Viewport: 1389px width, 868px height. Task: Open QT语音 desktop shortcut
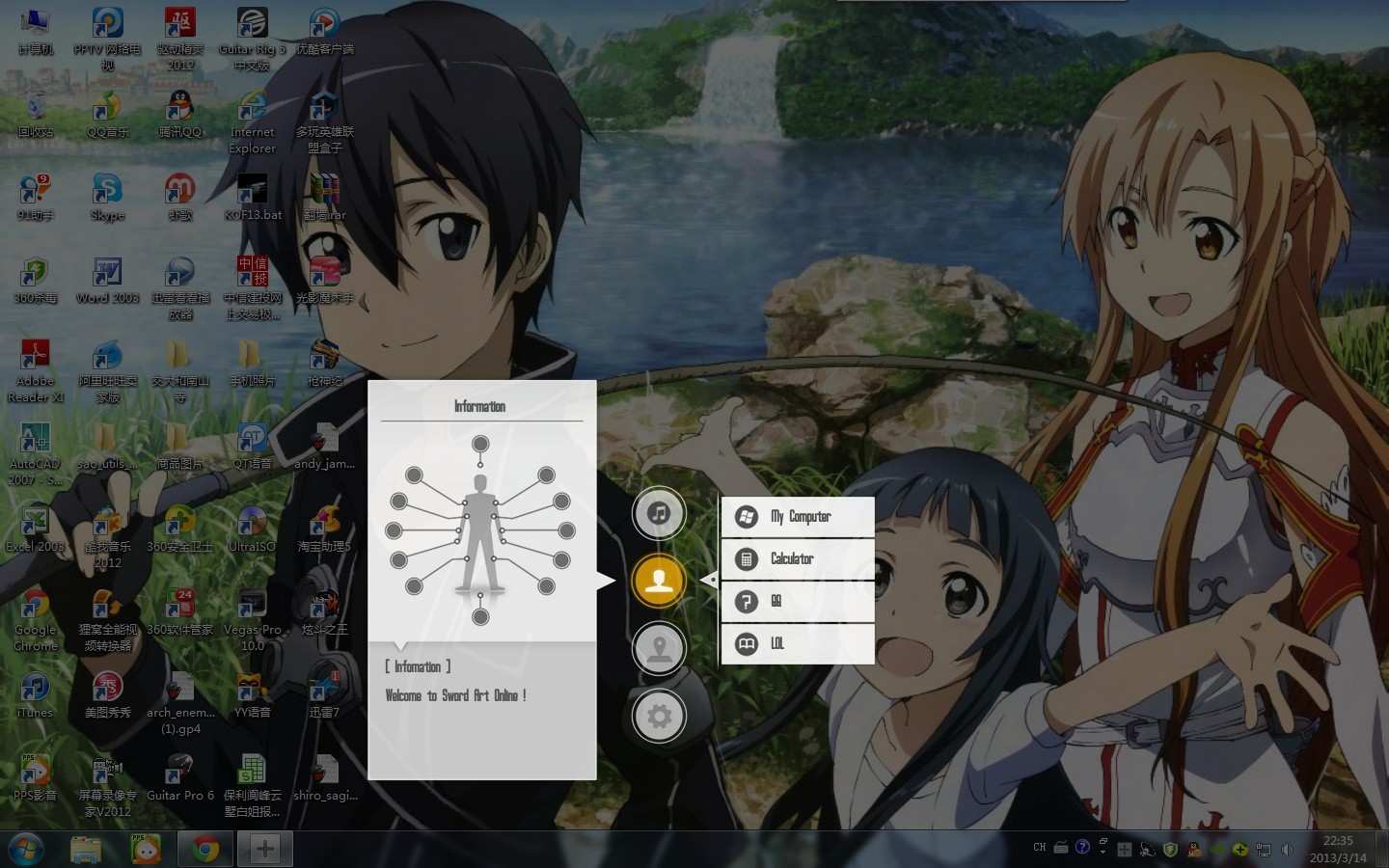(x=252, y=447)
